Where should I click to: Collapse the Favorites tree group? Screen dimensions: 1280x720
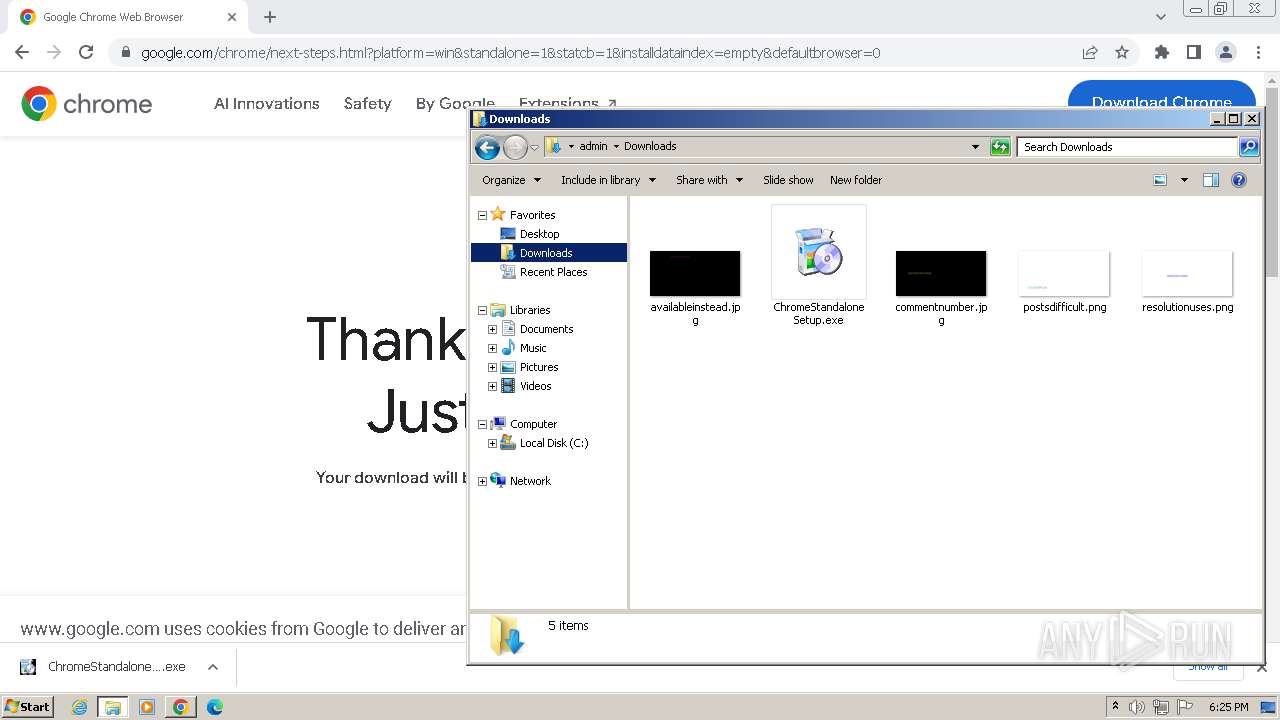click(x=482, y=215)
